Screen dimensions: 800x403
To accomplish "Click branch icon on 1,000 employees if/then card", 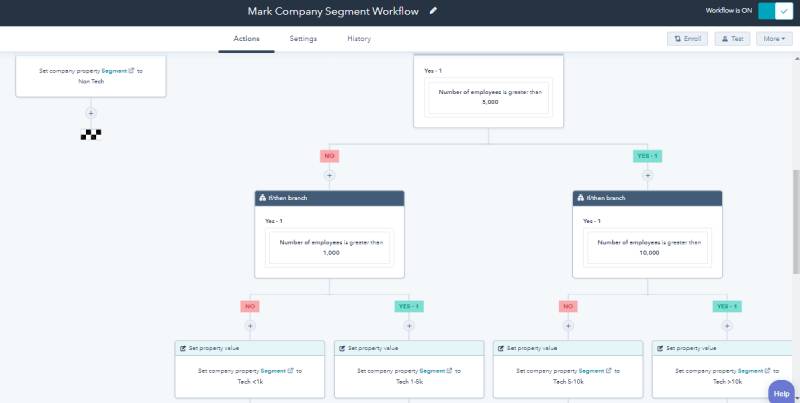I will [x=263, y=198].
